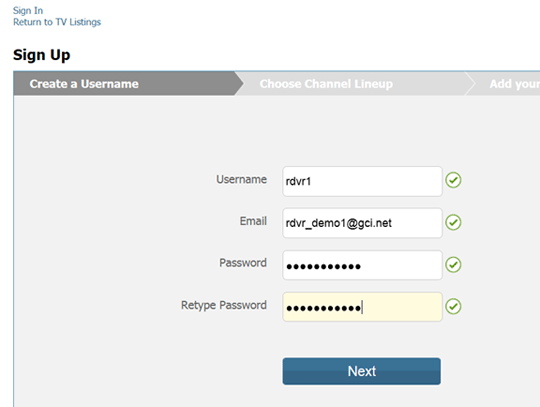Place cursor in the Password field
This screenshot has height=407, width=540.
(x=362, y=265)
